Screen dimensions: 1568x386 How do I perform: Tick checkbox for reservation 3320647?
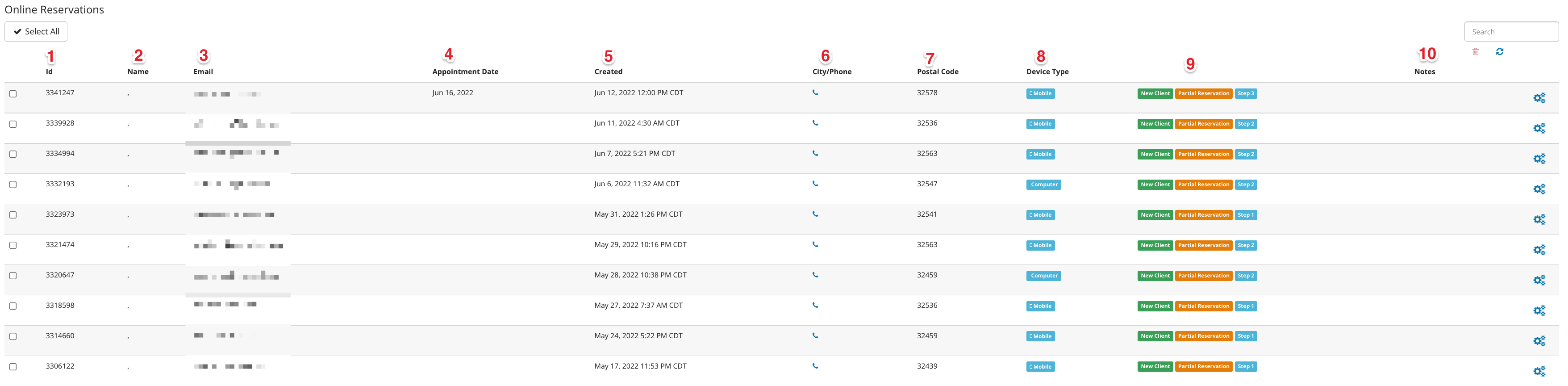point(13,276)
